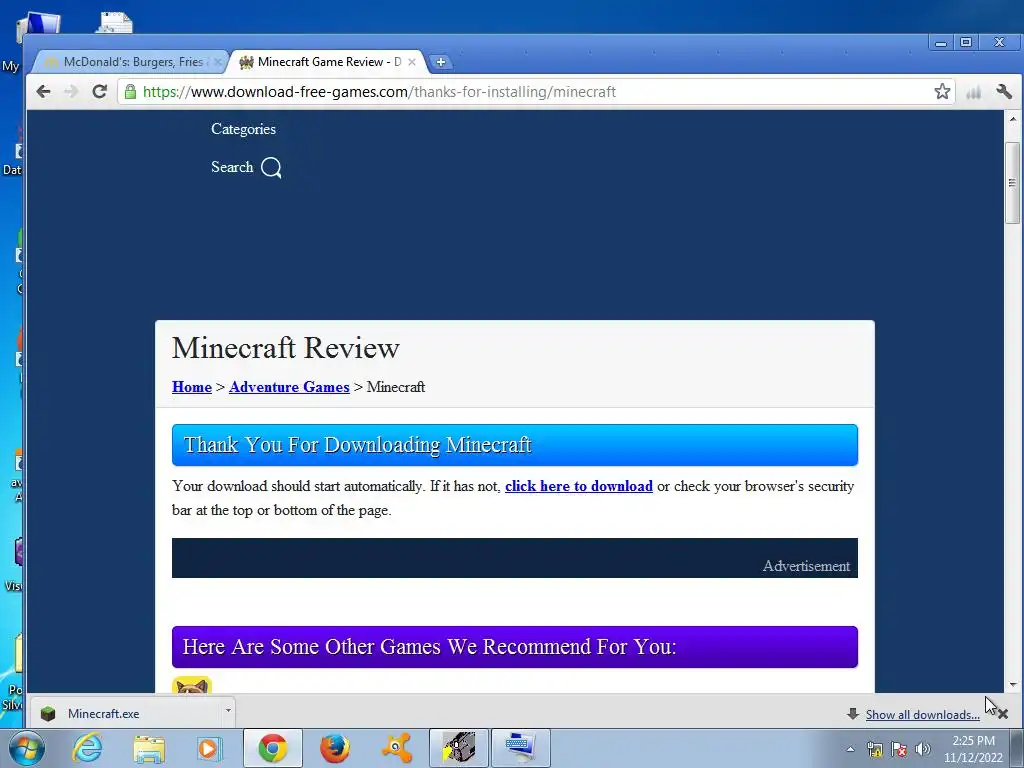Click the page scrollbar down arrow
This screenshot has height=768, width=1024.
click(1013, 685)
